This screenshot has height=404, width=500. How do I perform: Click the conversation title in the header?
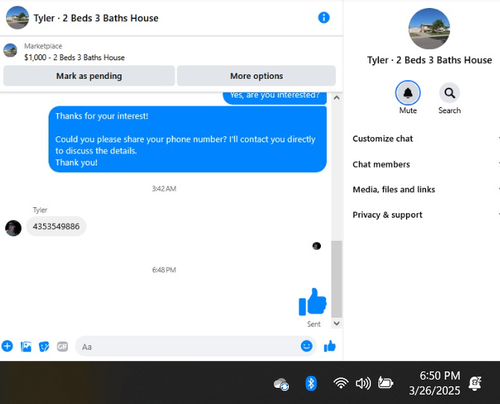pyautogui.click(x=96, y=18)
